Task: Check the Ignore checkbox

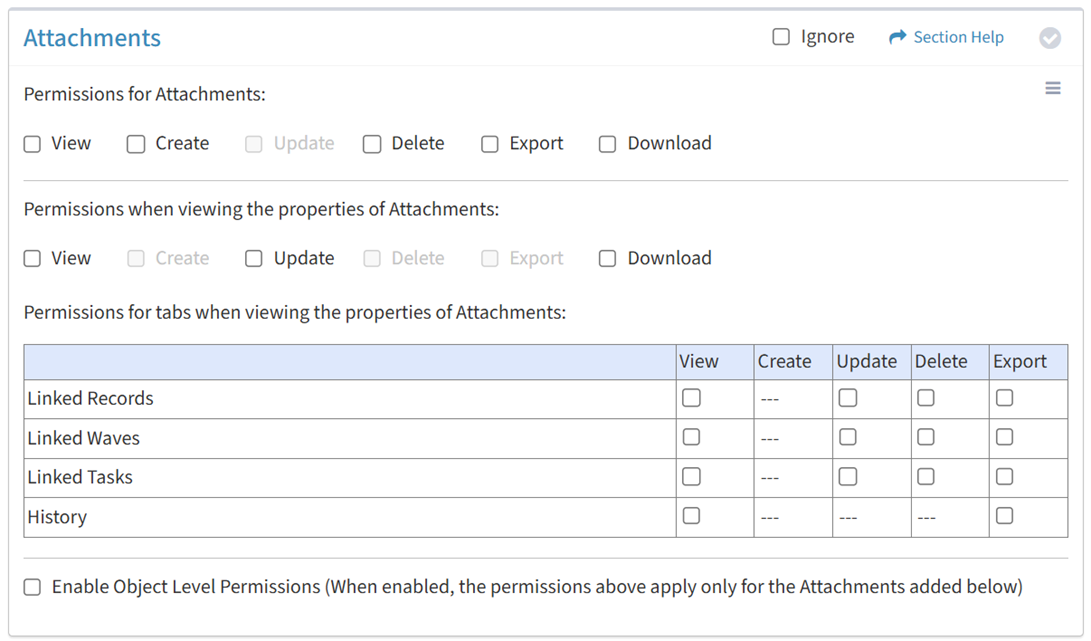Action: coord(781,37)
